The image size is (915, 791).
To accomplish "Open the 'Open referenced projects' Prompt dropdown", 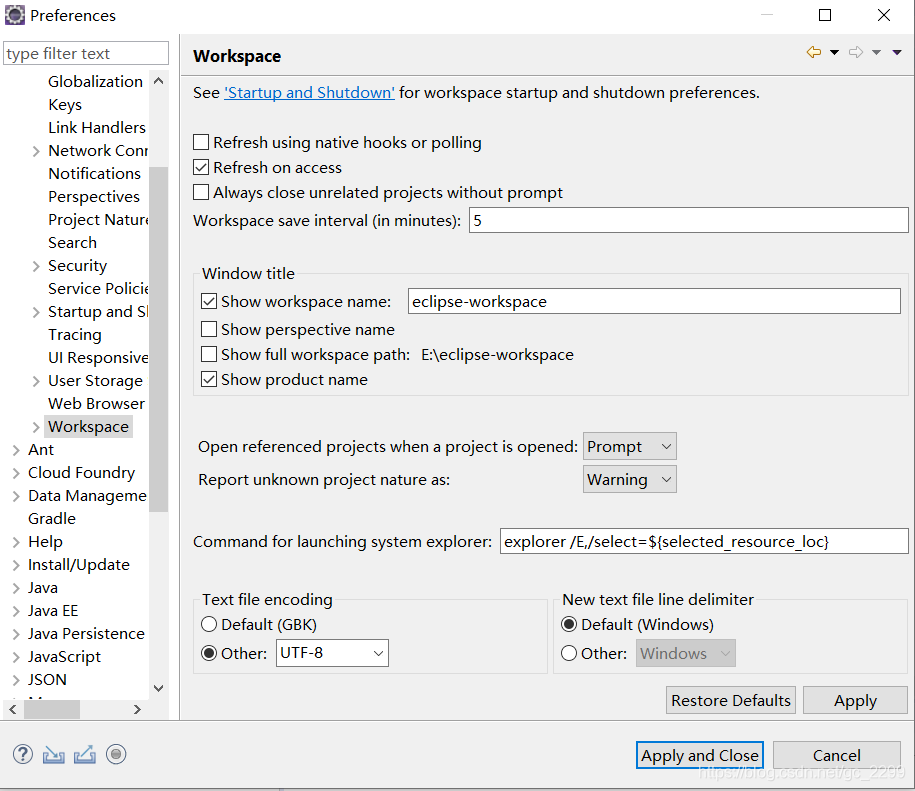I will tap(629, 446).
